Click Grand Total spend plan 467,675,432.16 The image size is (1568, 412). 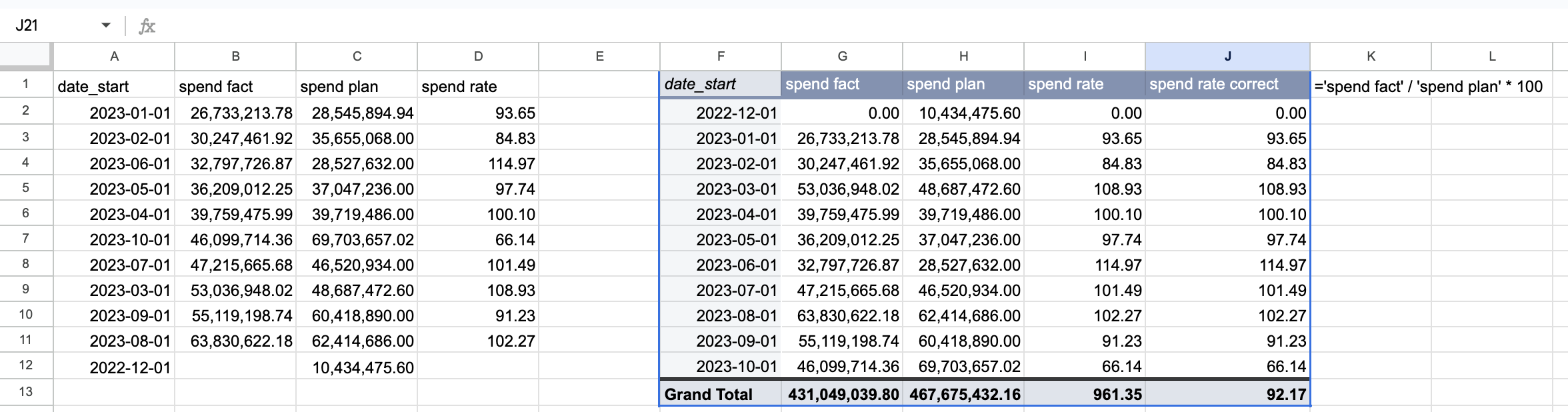pos(963,394)
